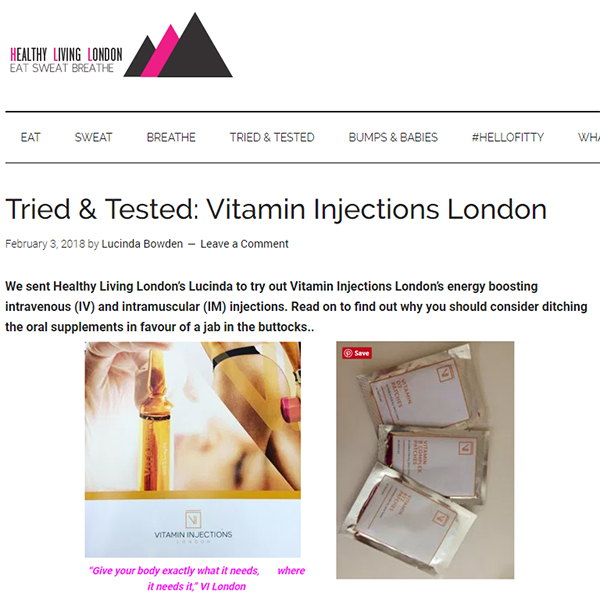Screen dimensions: 600x600
Task: Click the Vitamin Injections London logo in brochure
Action: pos(193,527)
